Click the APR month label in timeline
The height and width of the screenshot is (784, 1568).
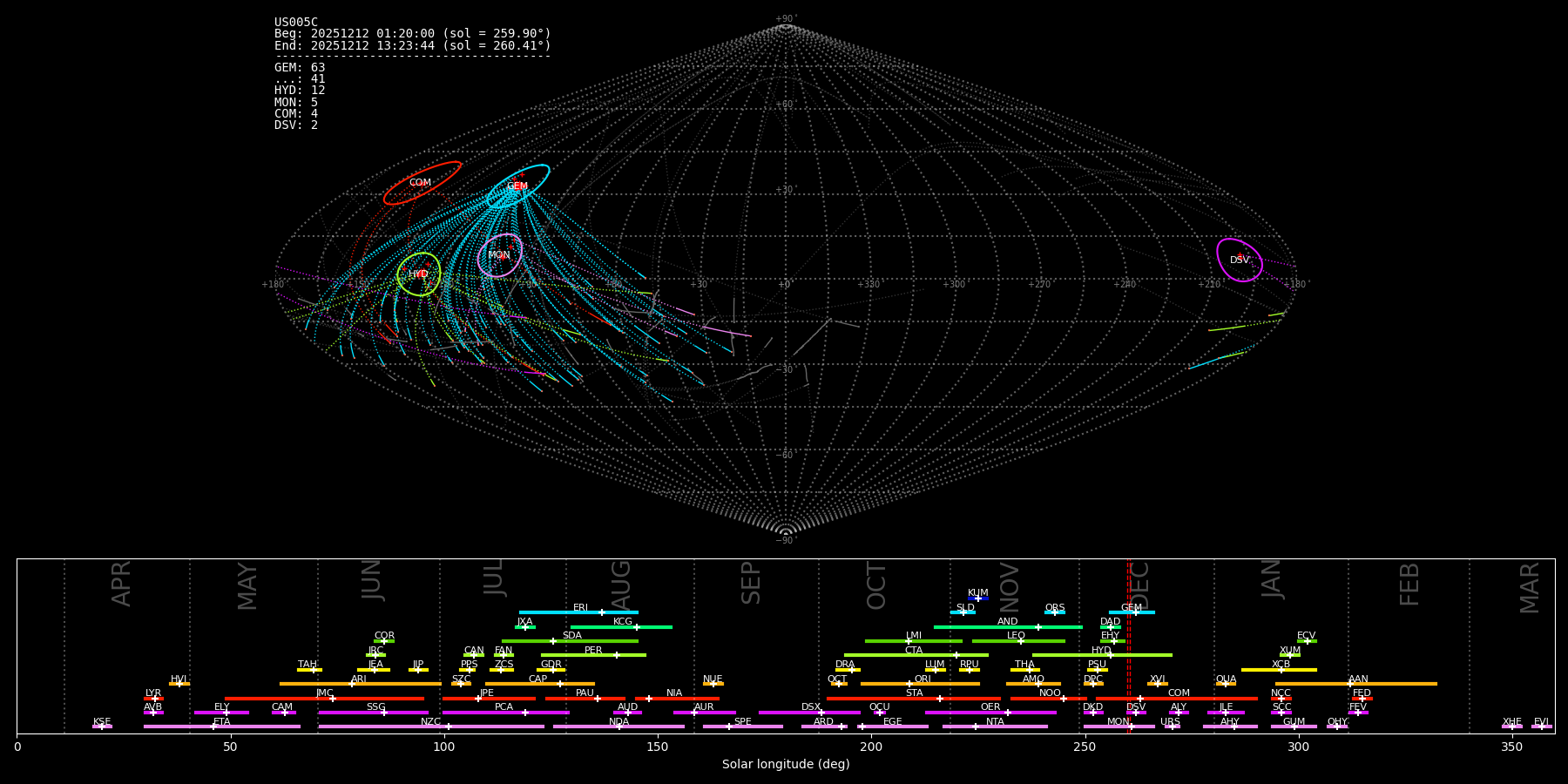coord(121,584)
